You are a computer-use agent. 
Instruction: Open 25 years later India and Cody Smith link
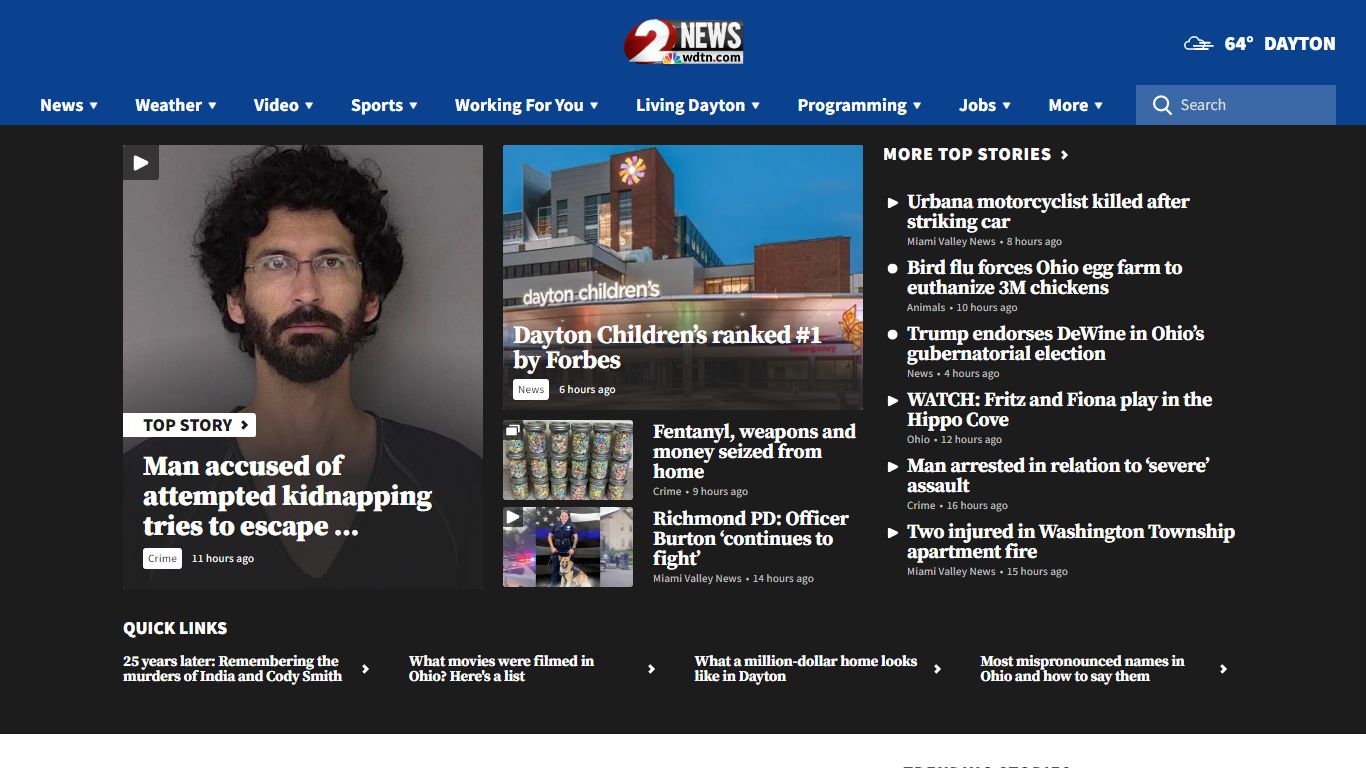[232, 669]
